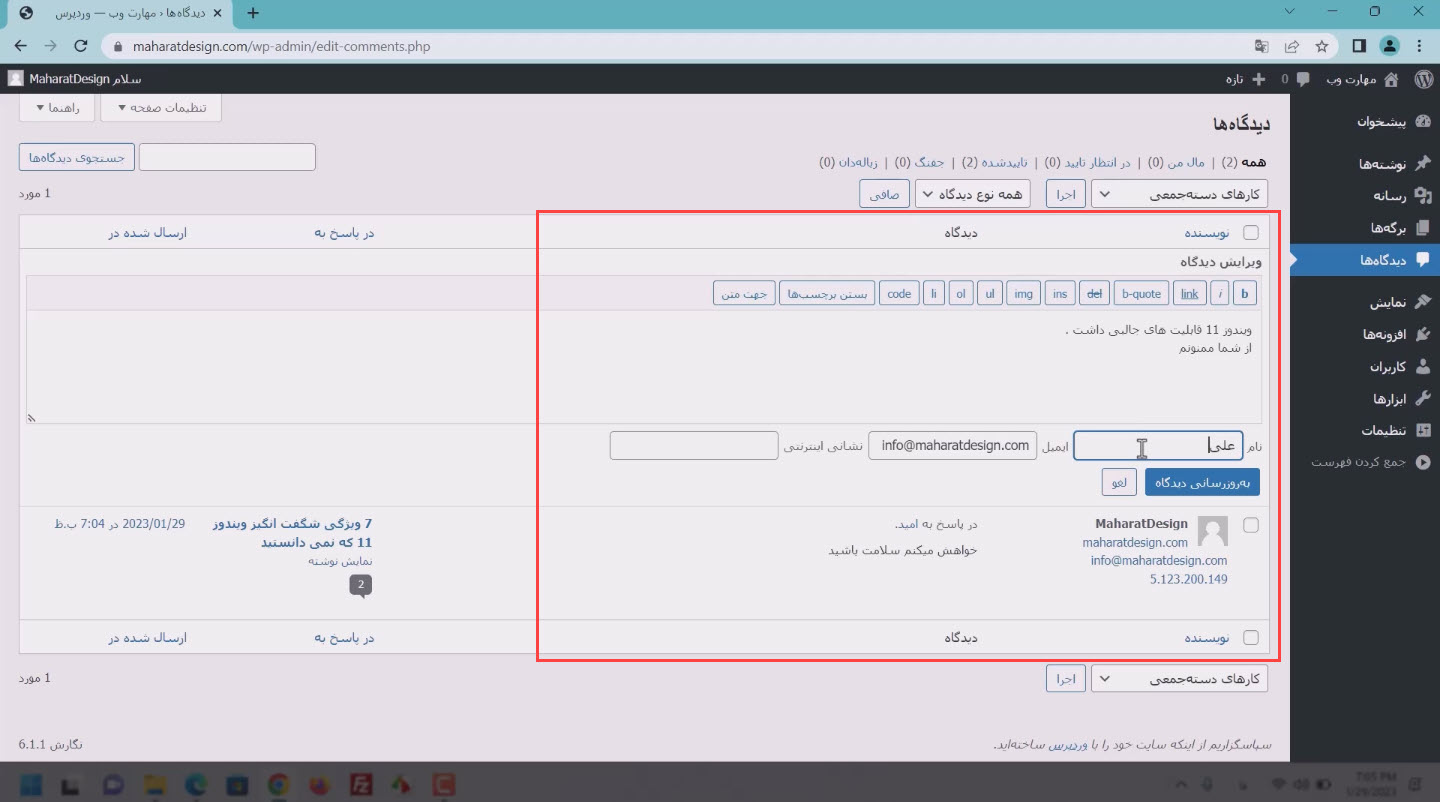Open the Media (رسانه) sidebar icon

[1423, 196]
